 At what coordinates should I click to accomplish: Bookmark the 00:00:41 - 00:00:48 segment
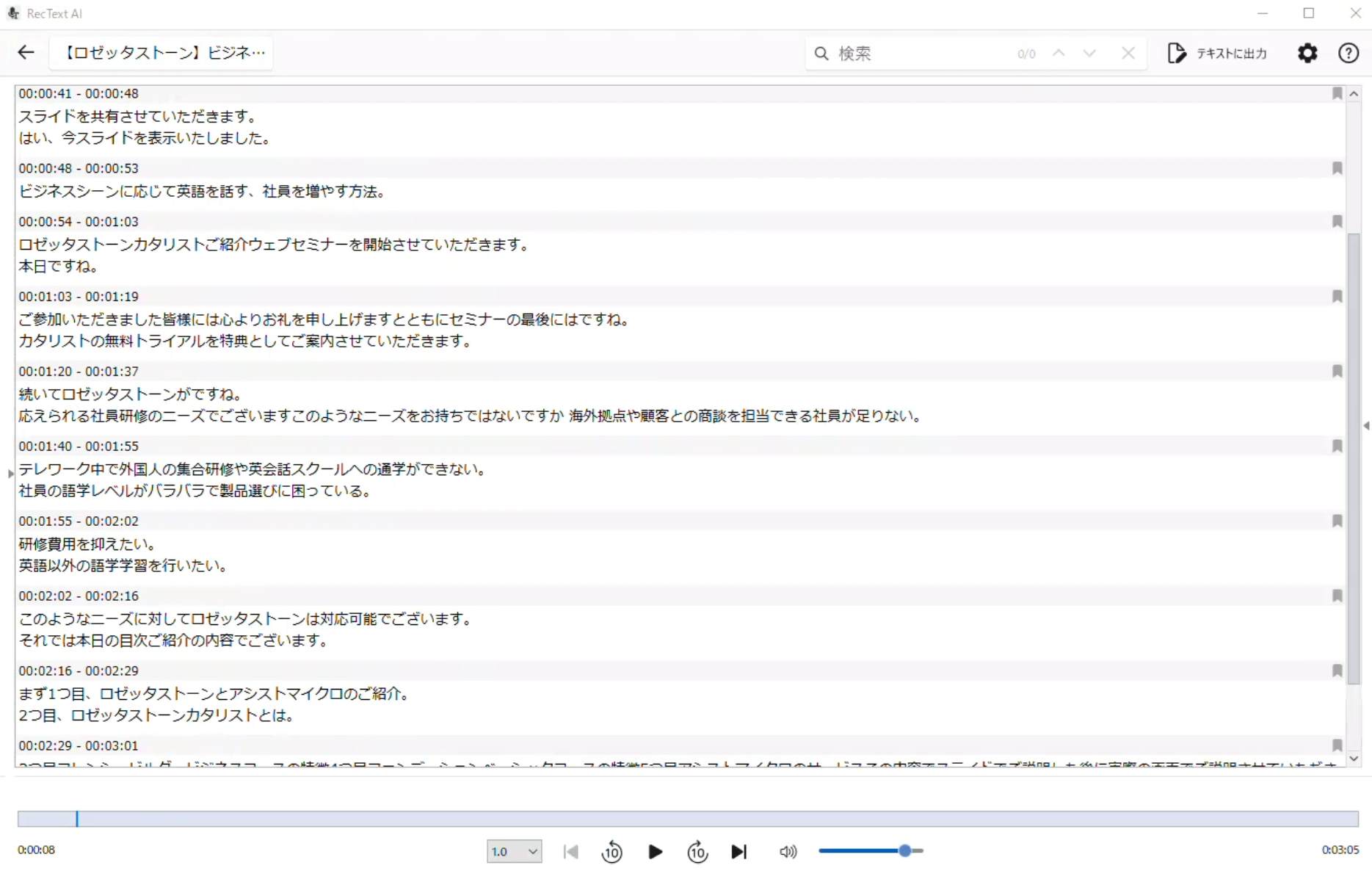pyautogui.click(x=1337, y=93)
